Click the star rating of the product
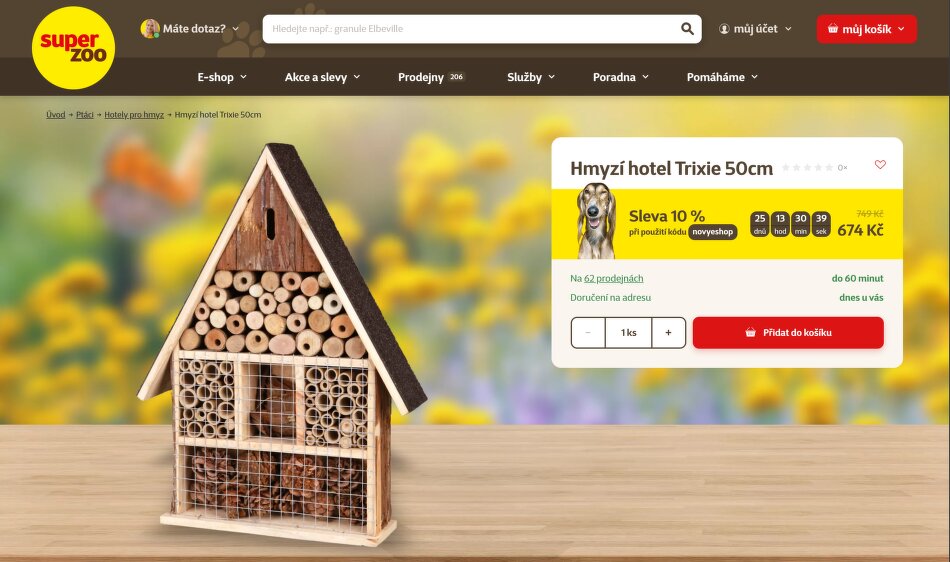 pyautogui.click(x=807, y=167)
